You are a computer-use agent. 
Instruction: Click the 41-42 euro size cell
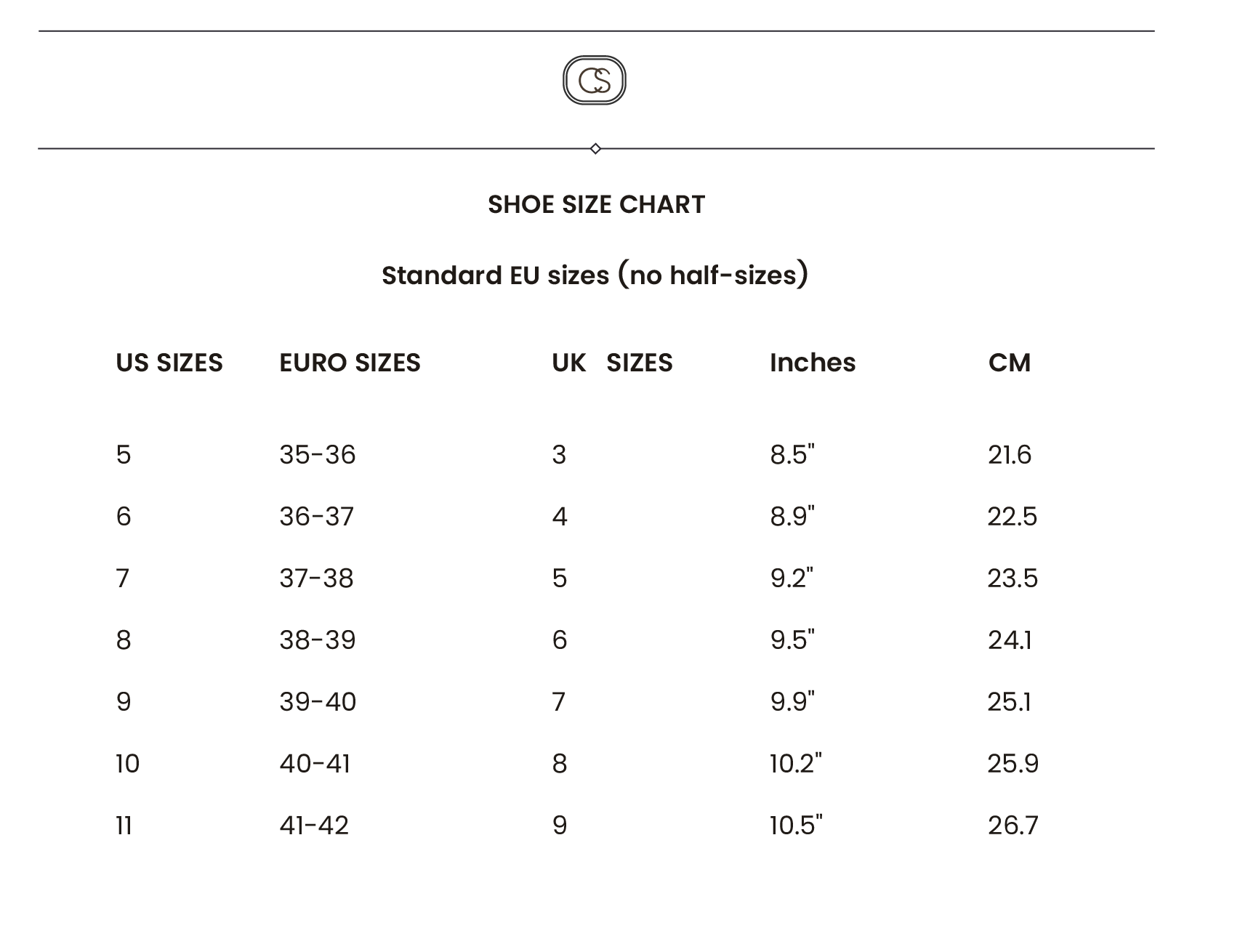tap(314, 826)
